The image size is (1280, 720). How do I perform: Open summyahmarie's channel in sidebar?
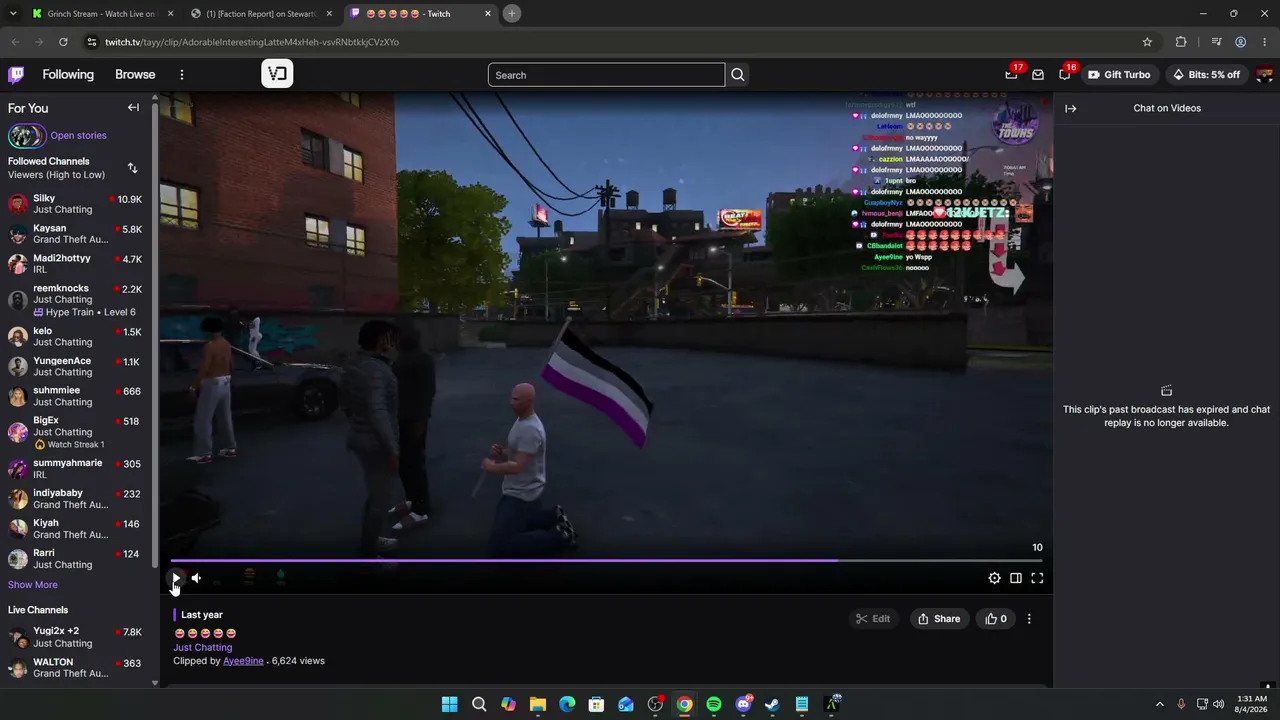75,468
